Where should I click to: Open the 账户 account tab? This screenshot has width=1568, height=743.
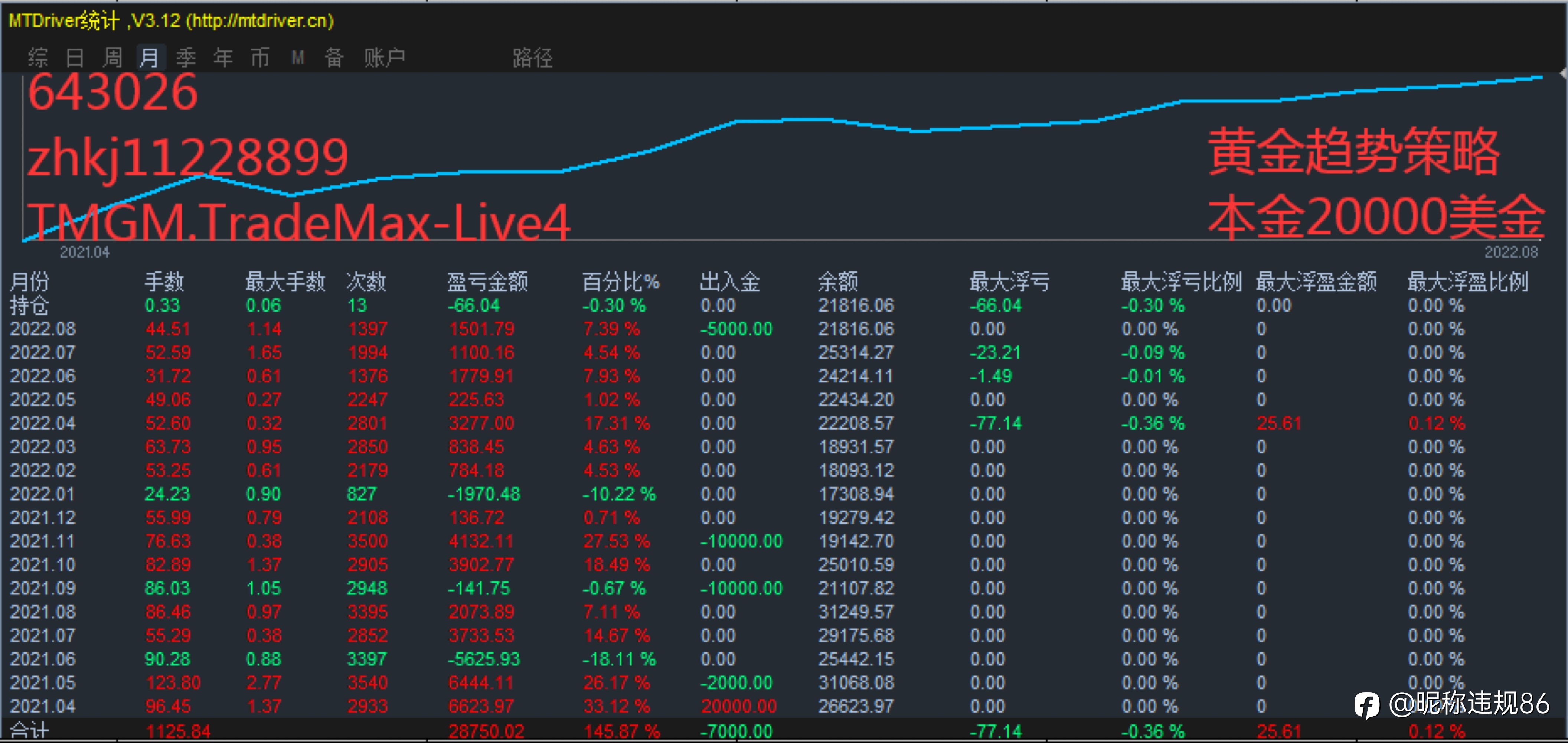pyautogui.click(x=385, y=58)
